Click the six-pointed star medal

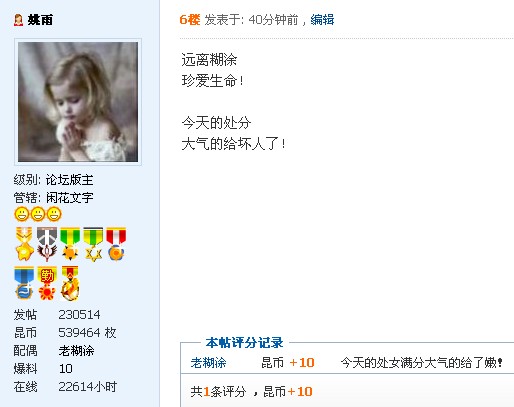pos(93,244)
